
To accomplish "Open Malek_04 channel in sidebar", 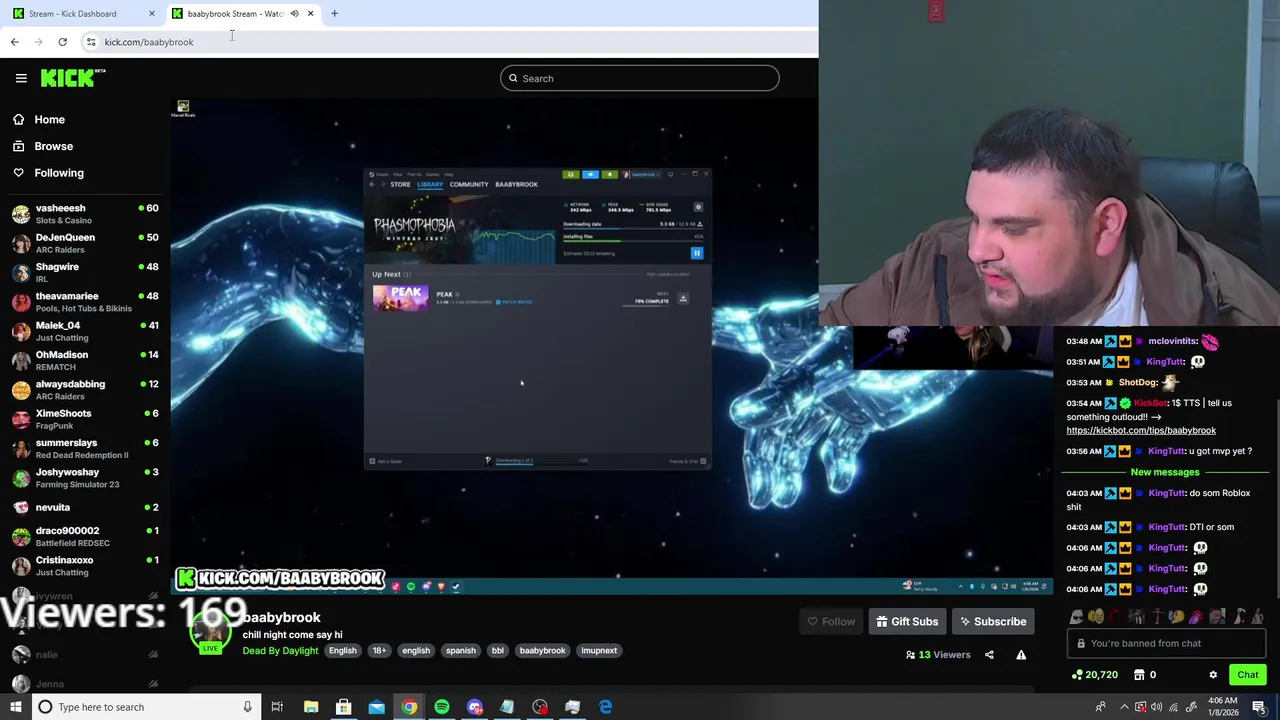I will click(x=85, y=331).
